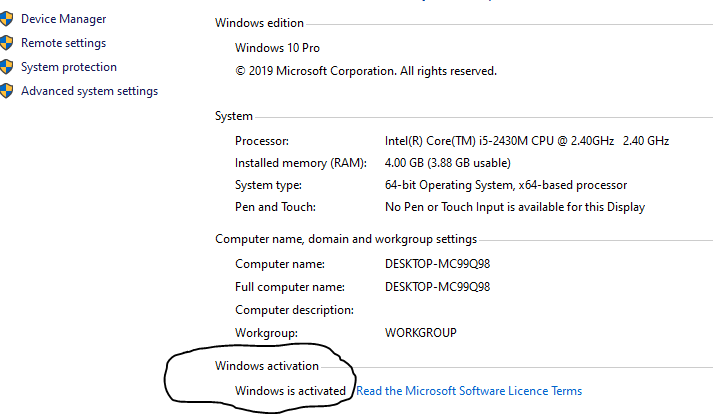Image resolution: width=713 pixels, height=414 pixels.
Task: Click the 4.00 GB installed memory value
Action: 447,163
